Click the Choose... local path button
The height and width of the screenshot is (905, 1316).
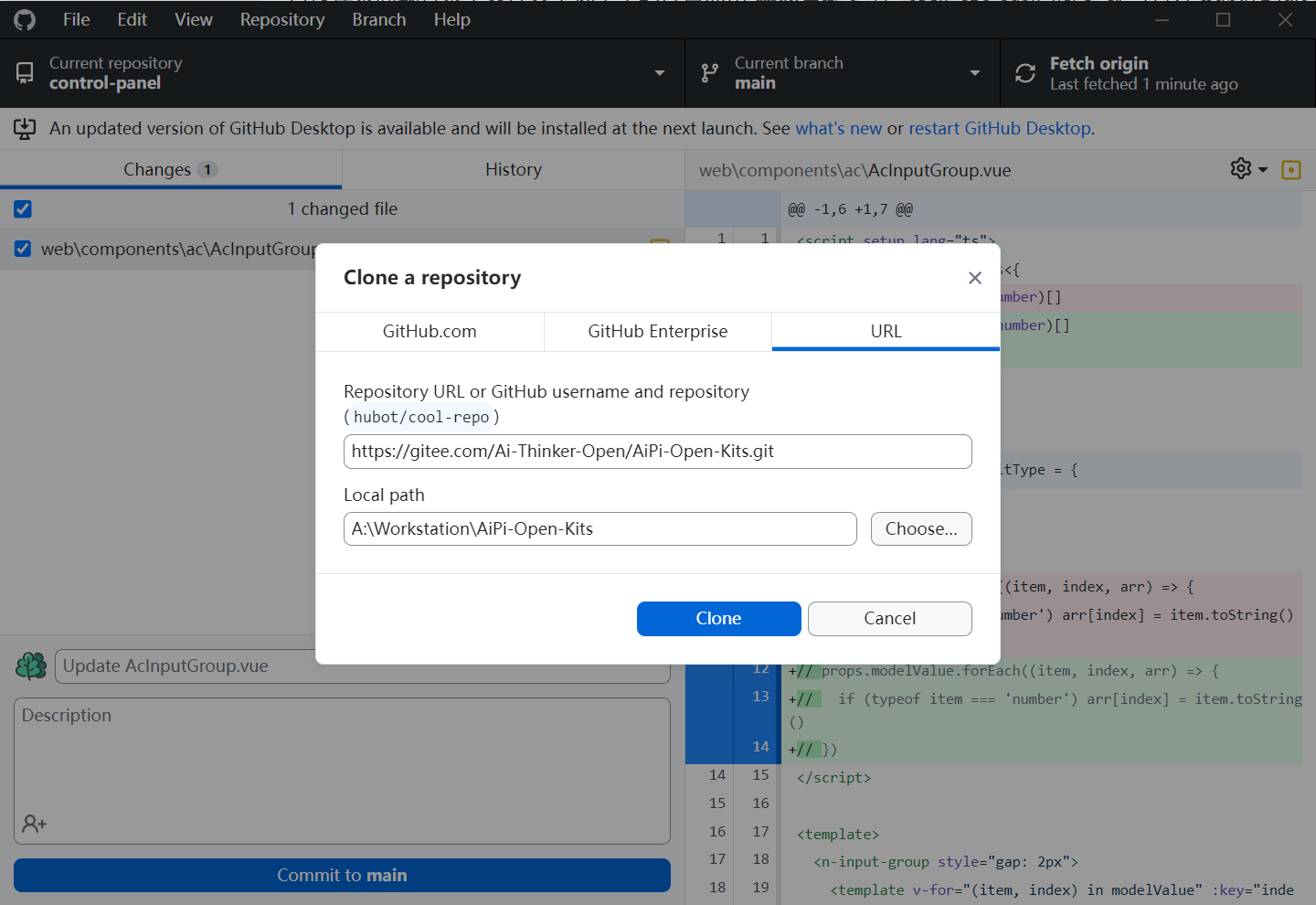coord(921,529)
